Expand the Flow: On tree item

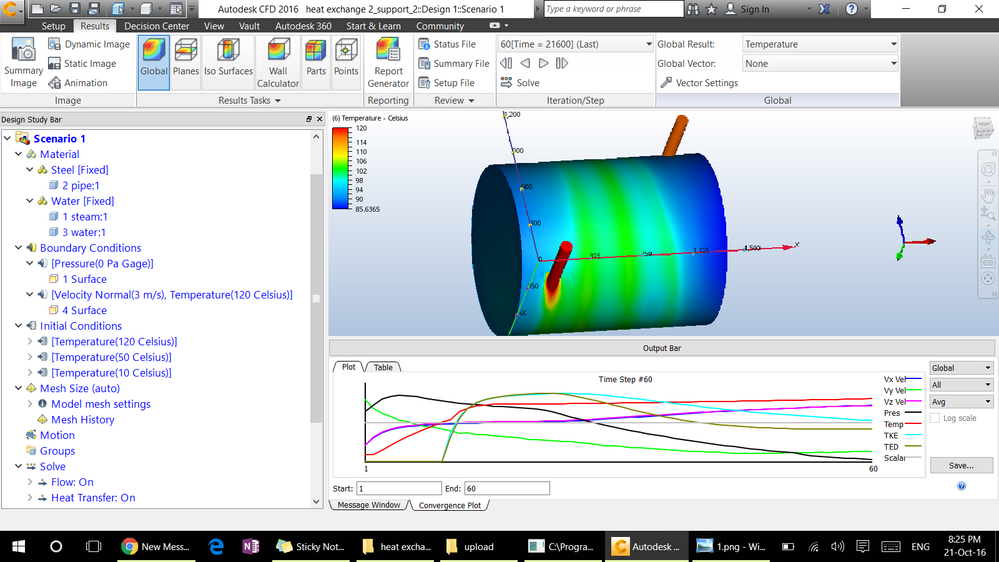(x=30, y=482)
